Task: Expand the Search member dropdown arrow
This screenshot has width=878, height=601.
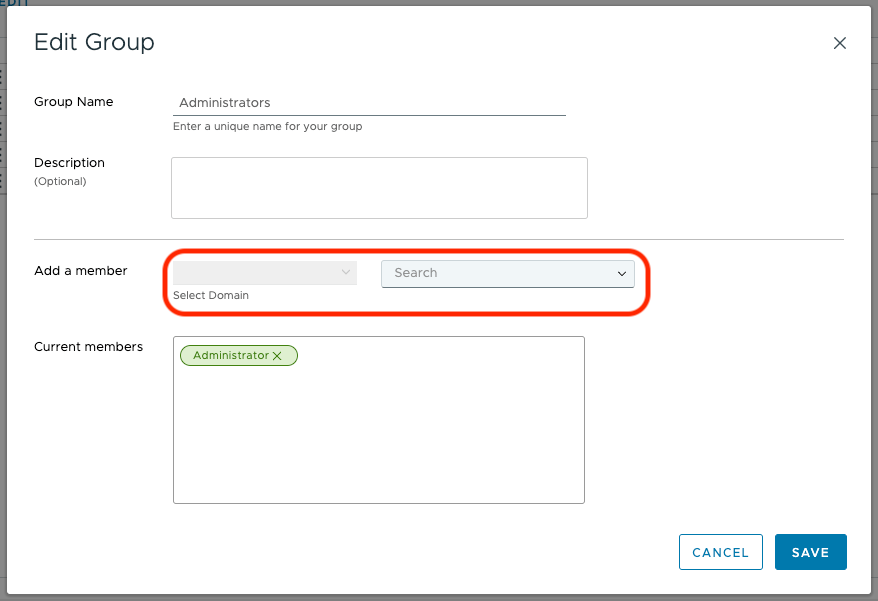Action: click(622, 274)
